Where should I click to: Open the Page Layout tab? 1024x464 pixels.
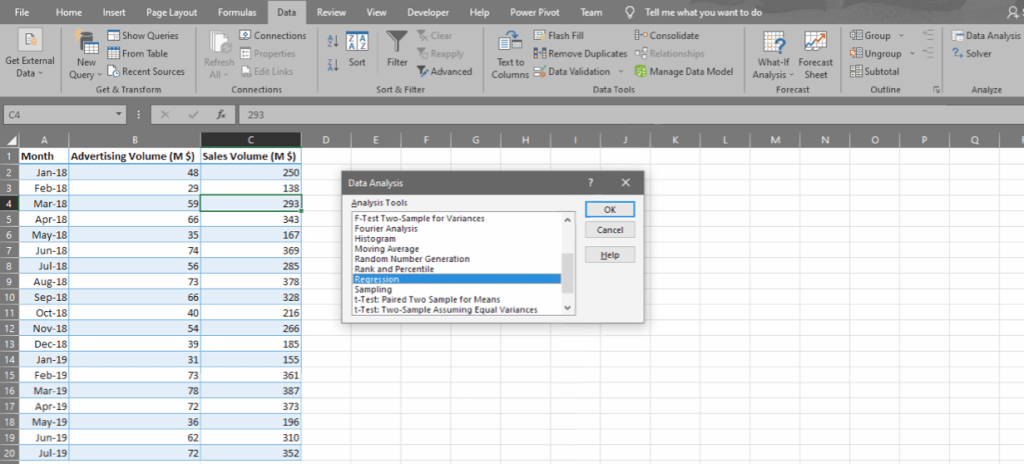click(x=173, y=12)
